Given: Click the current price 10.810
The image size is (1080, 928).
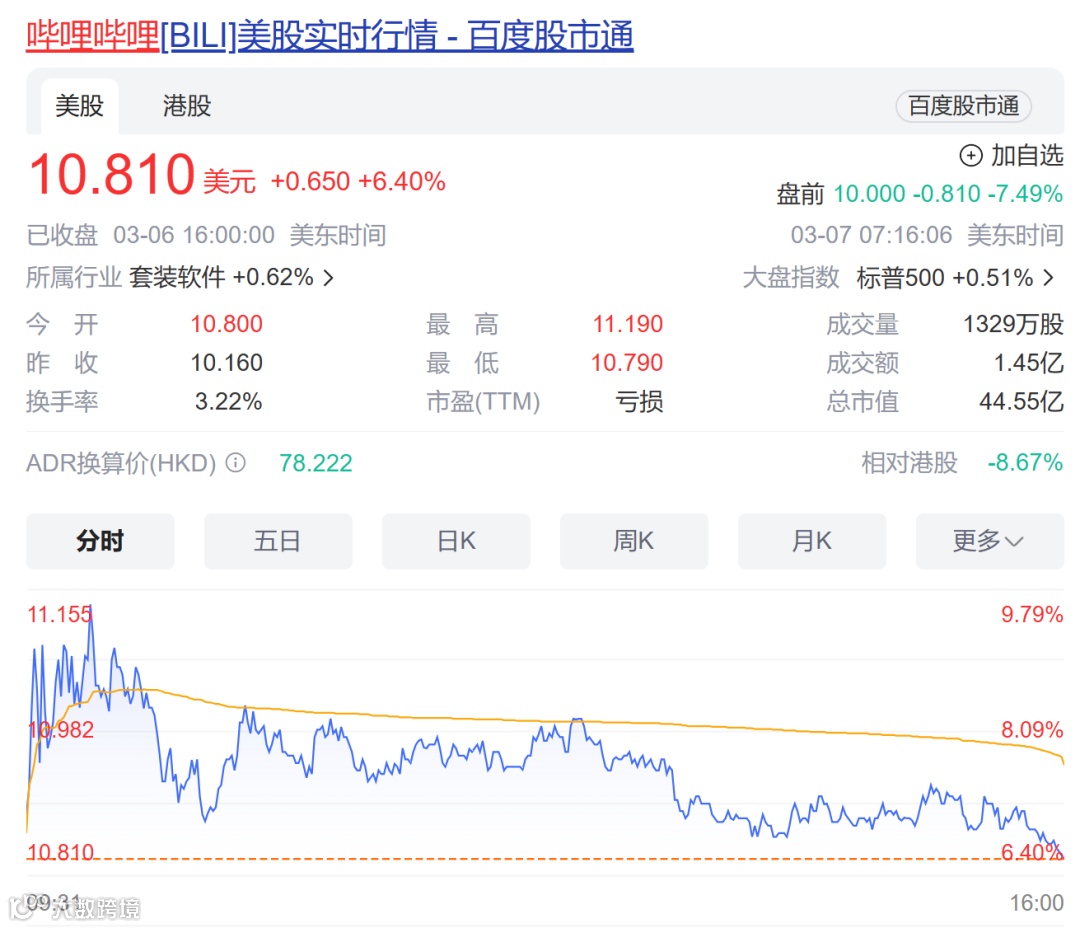Looking at the screenshot, I should click(112, 174).
